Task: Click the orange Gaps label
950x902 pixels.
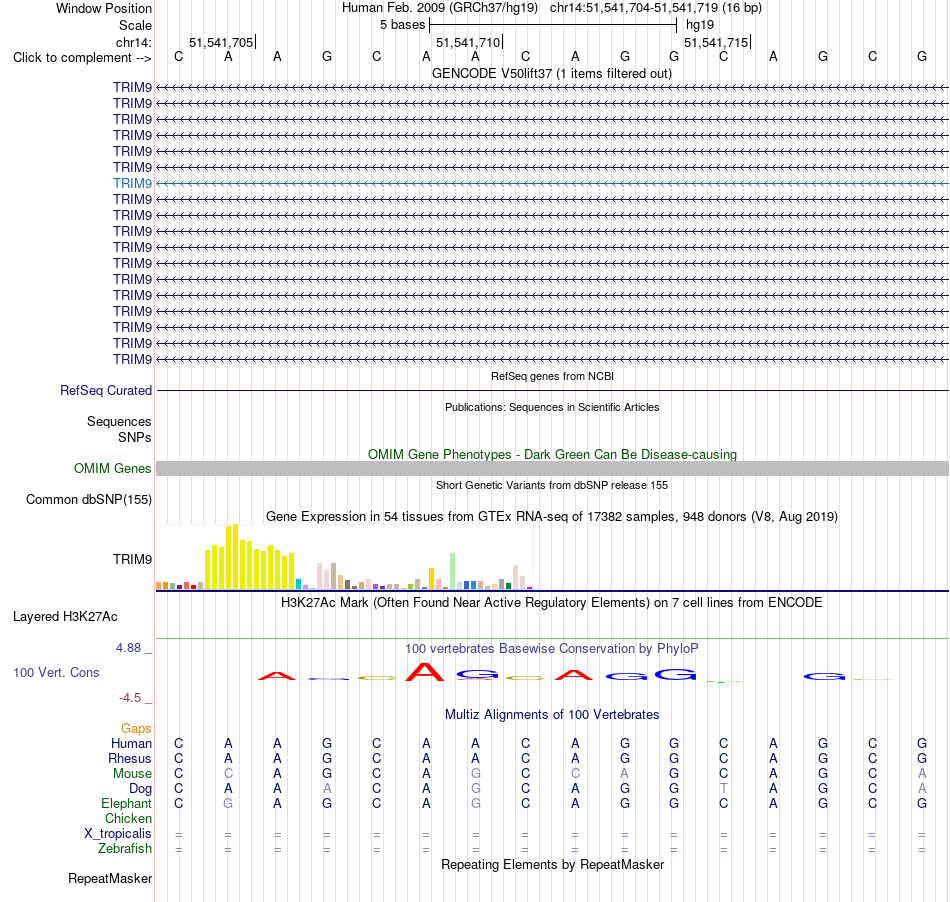Action: 136,728
